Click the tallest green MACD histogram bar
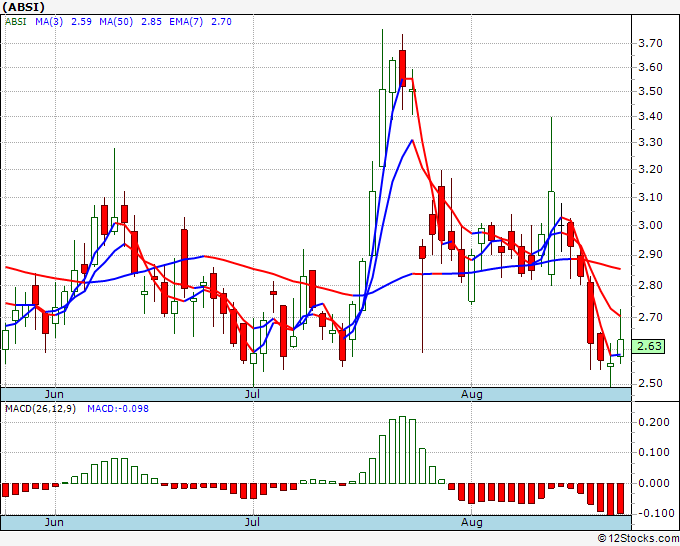 [x=402, y=450]
